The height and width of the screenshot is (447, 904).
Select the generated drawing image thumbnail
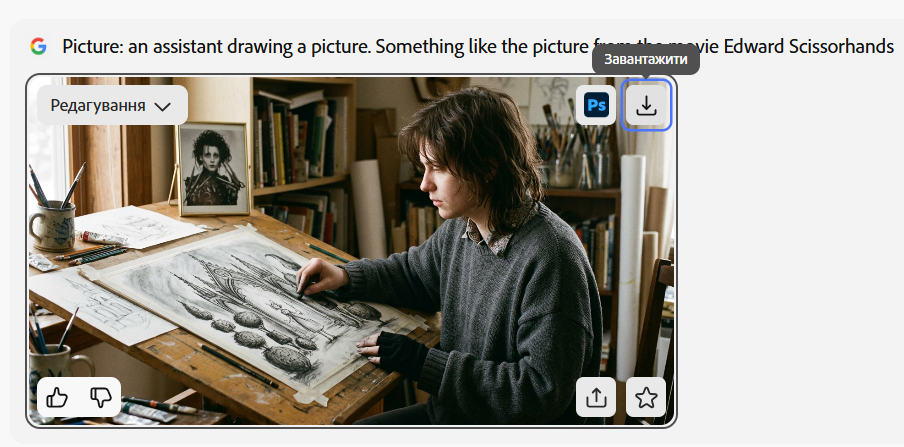(351, 251)
